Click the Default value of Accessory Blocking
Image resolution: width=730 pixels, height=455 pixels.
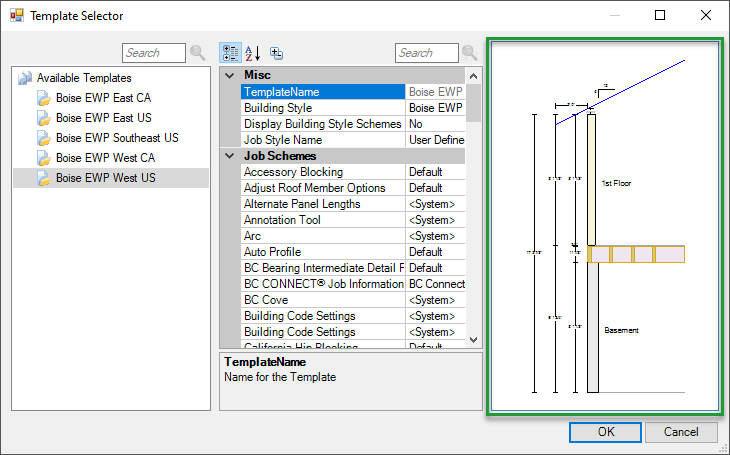click(x=435, y=172)
